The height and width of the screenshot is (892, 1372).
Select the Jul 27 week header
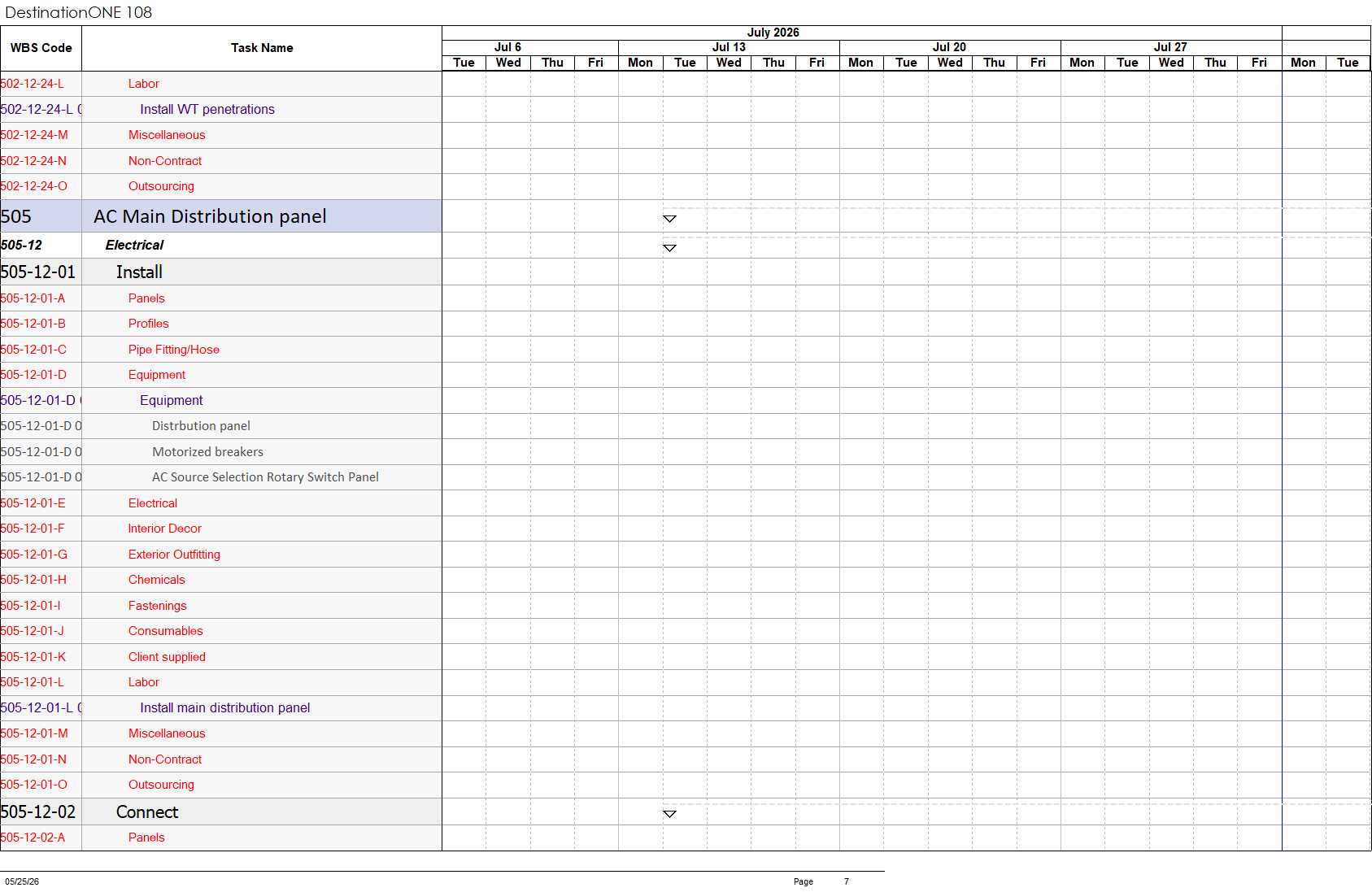pyautogui.click(x=1170, y=47)
